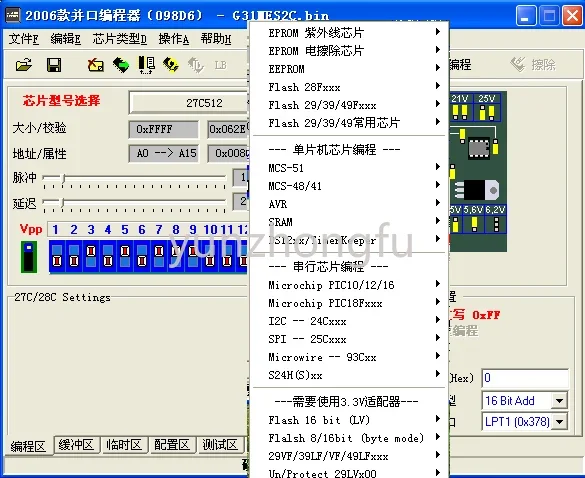Click the Hex value input field

pos(525,378)
